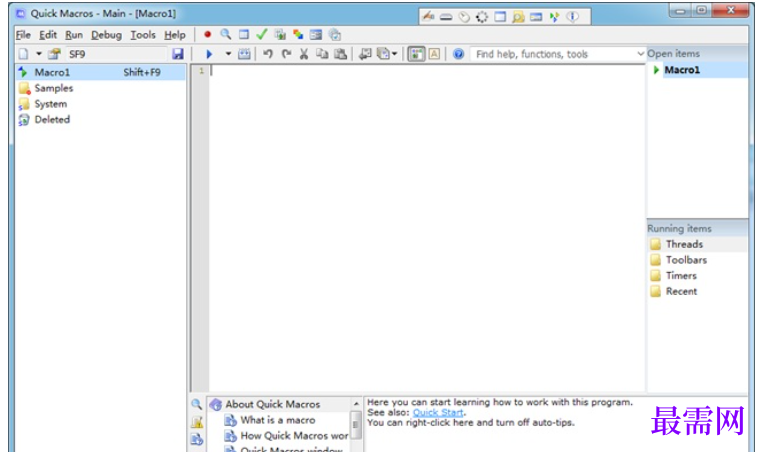
Task: Click the window icon next to the green checkmark
Action: 243,35
